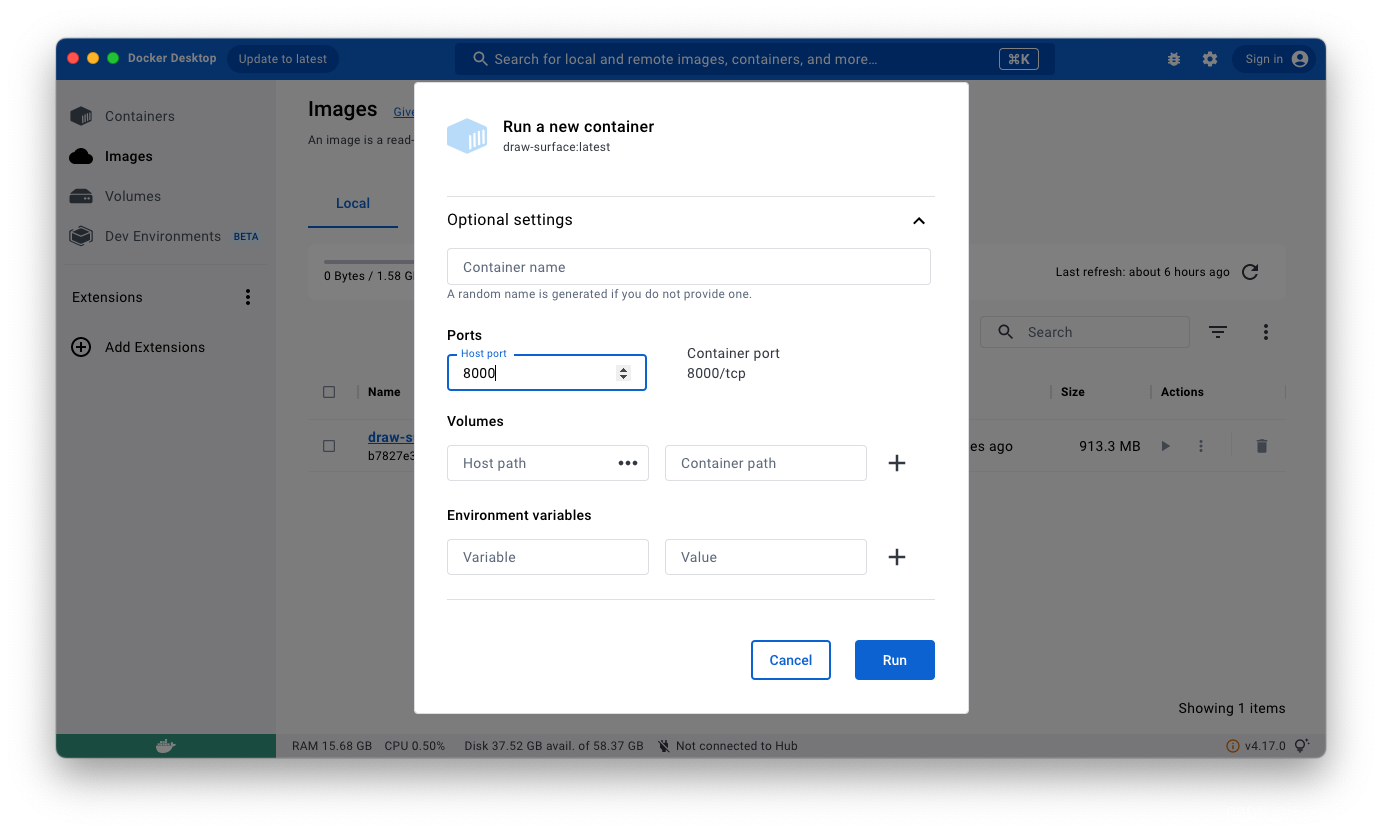Click the Volumes drive icon in sidebar
This screenshot has width=1382, height=832.
tap(81, 196)
